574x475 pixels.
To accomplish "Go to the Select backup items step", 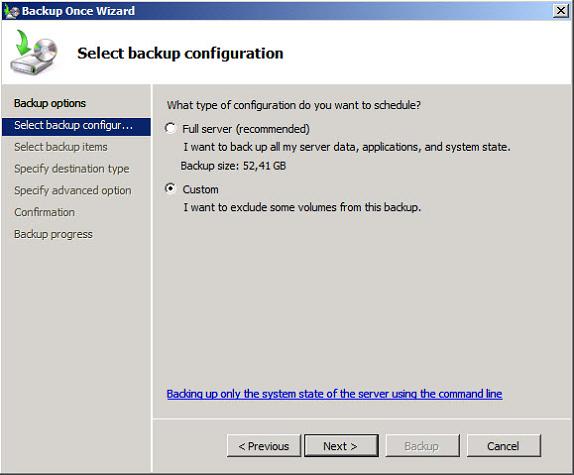I will 61,147.
